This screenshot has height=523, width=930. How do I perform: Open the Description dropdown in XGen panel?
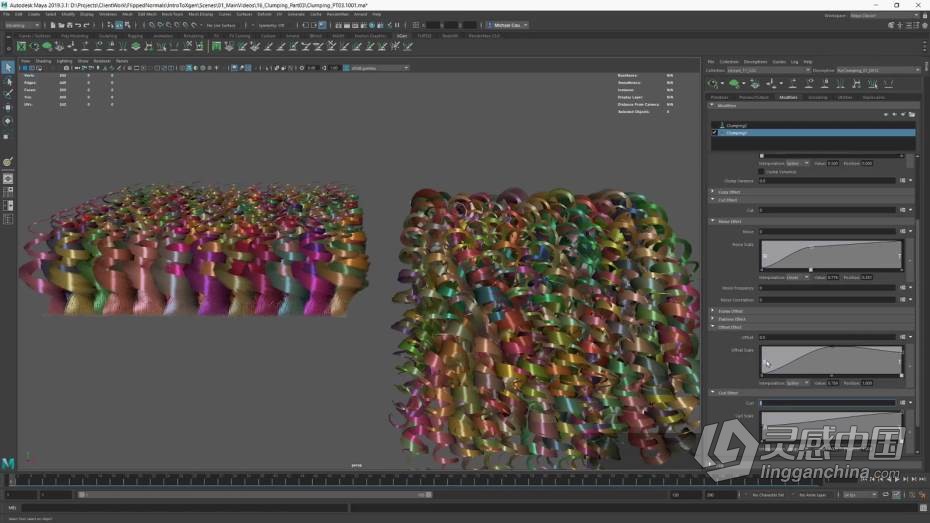click(x=877, y=71)
